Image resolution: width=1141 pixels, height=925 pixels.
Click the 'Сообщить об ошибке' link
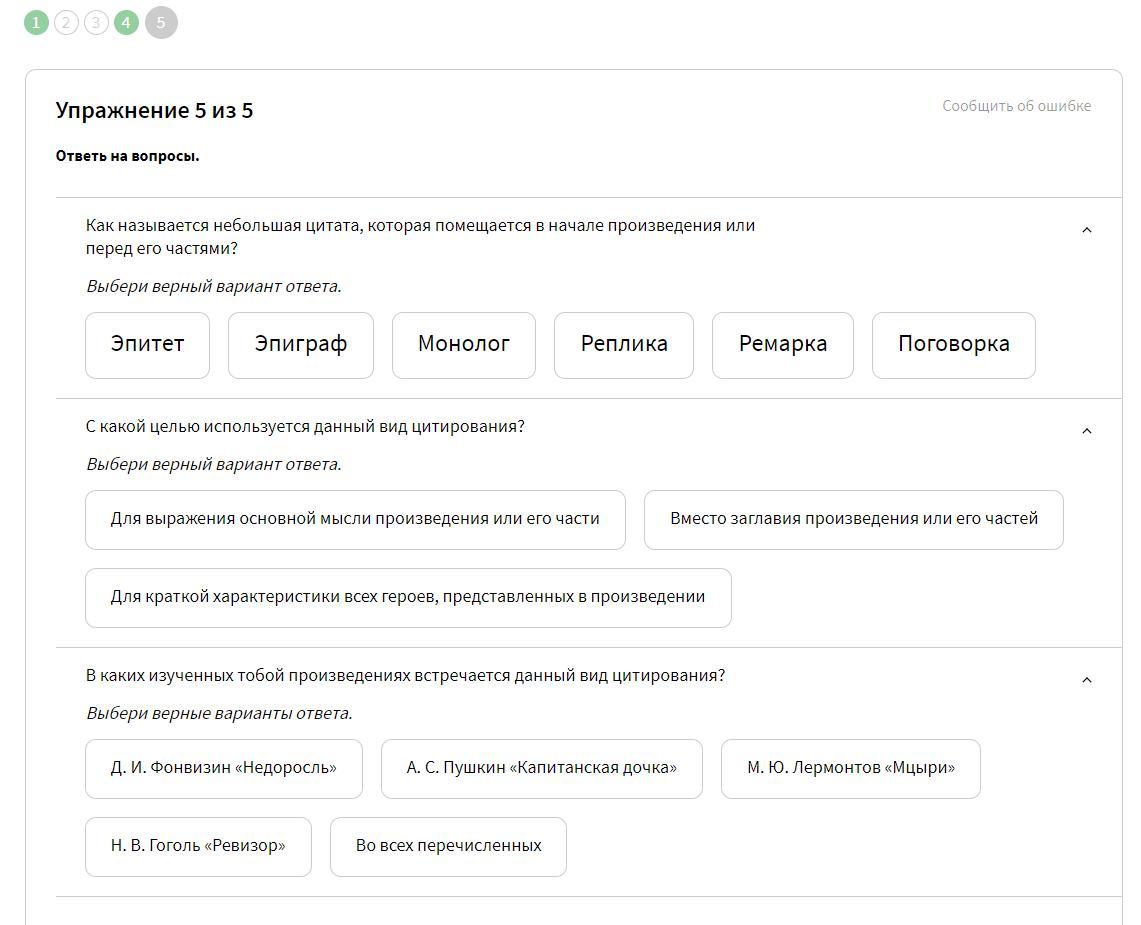click(x=1016, y=106)
